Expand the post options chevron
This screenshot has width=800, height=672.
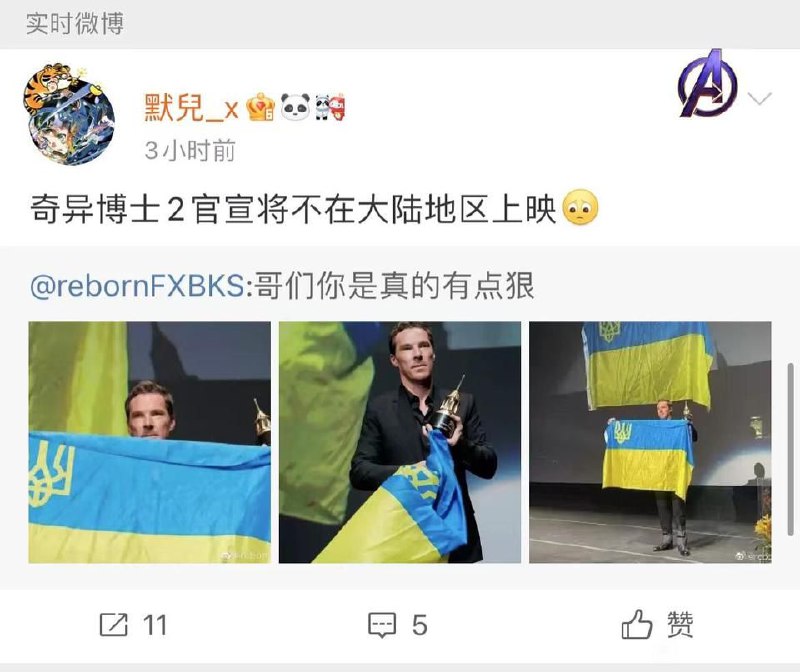[x=760, y=98]
